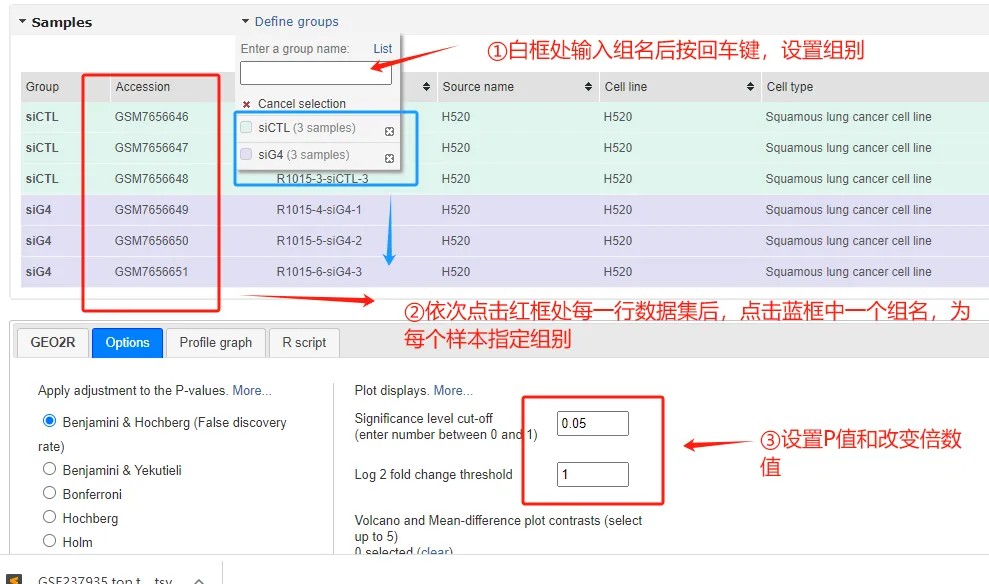Screen dimensions: 989x584
Task: Delete the siG4 group using its x icon
Action: pos(389,158)
